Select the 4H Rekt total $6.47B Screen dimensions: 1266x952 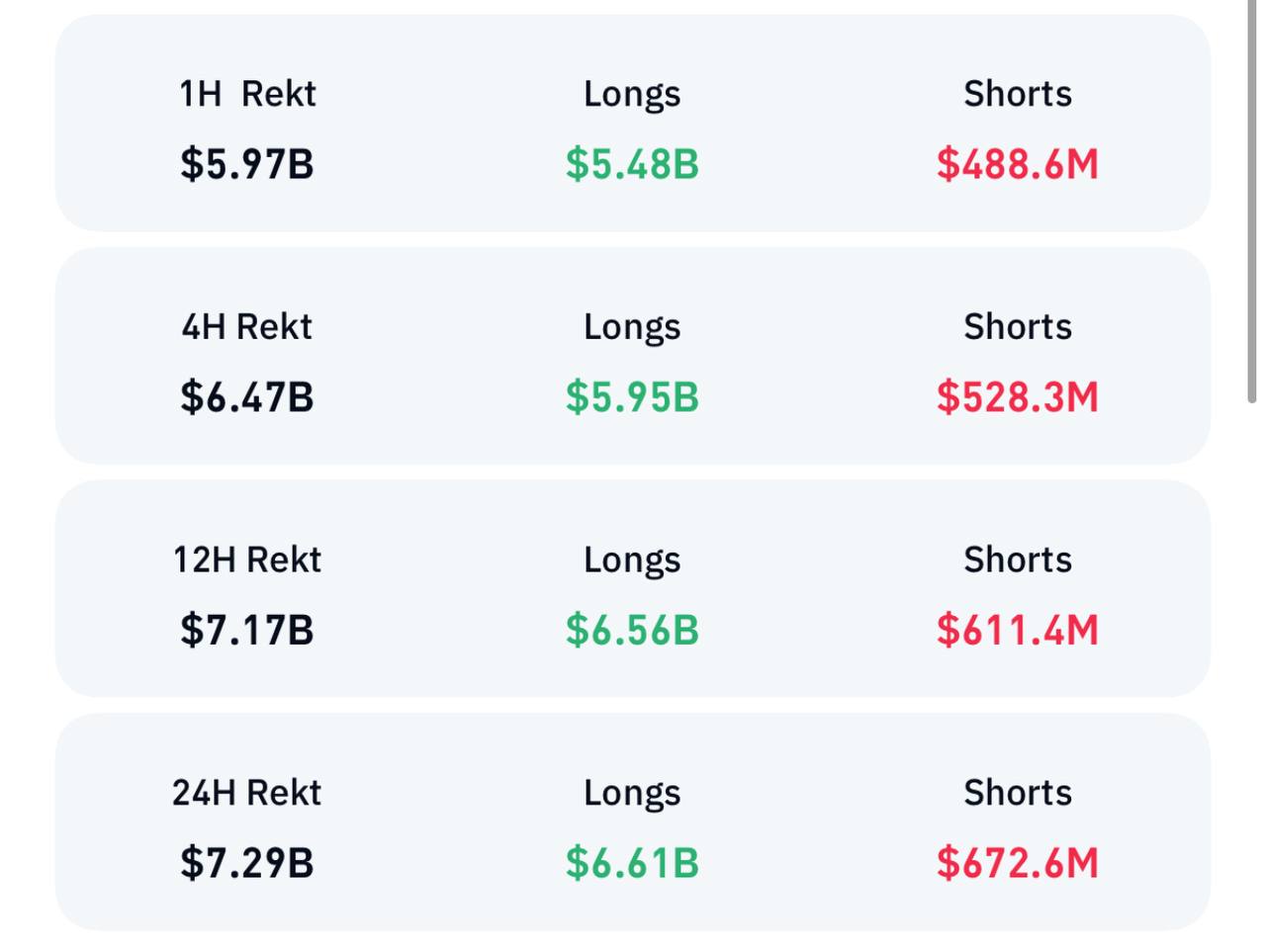tap(246, 397)
